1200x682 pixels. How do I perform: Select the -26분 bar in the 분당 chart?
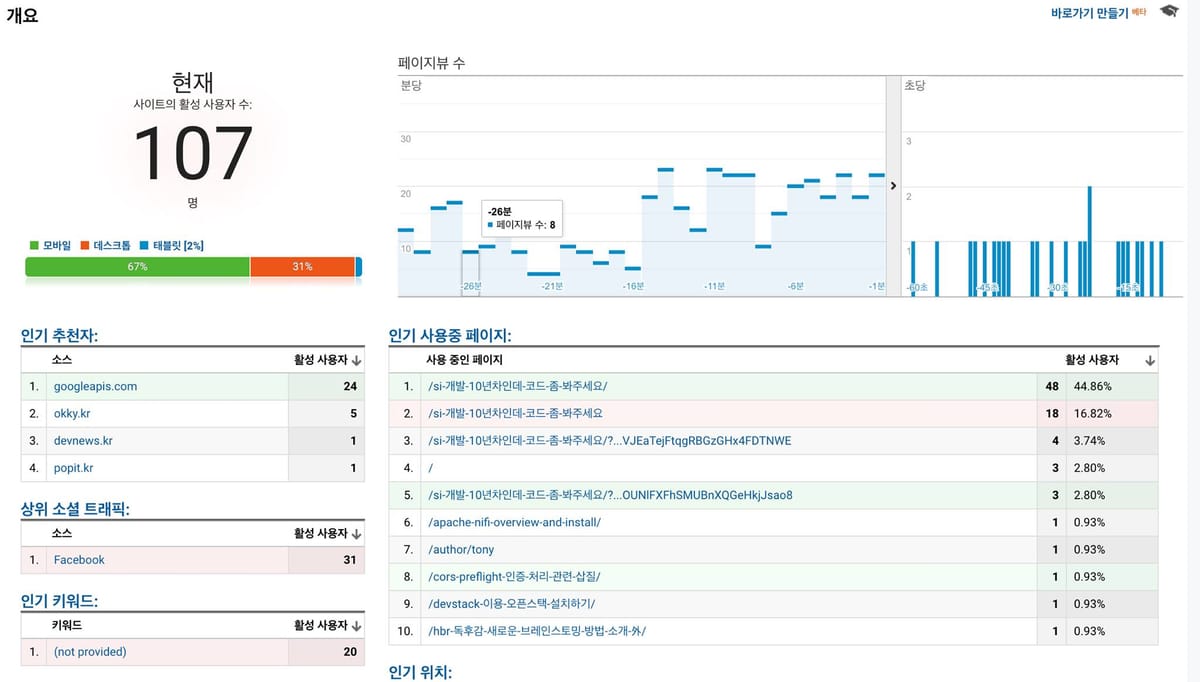click(x=470, y=273)
